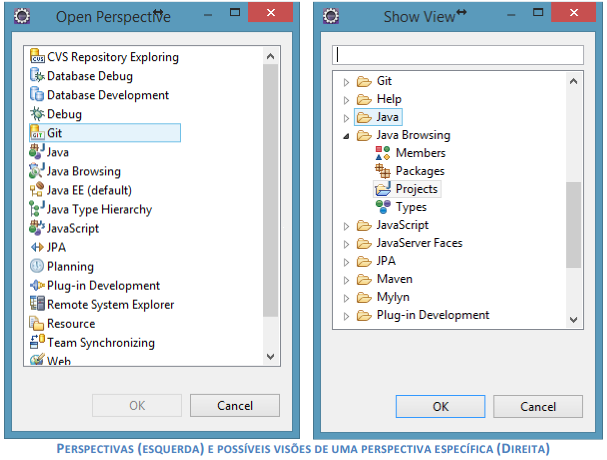Viewport: 607px width, 460px height.
Task: Click the Plug-in Development perspective icon
Action: 37,285
